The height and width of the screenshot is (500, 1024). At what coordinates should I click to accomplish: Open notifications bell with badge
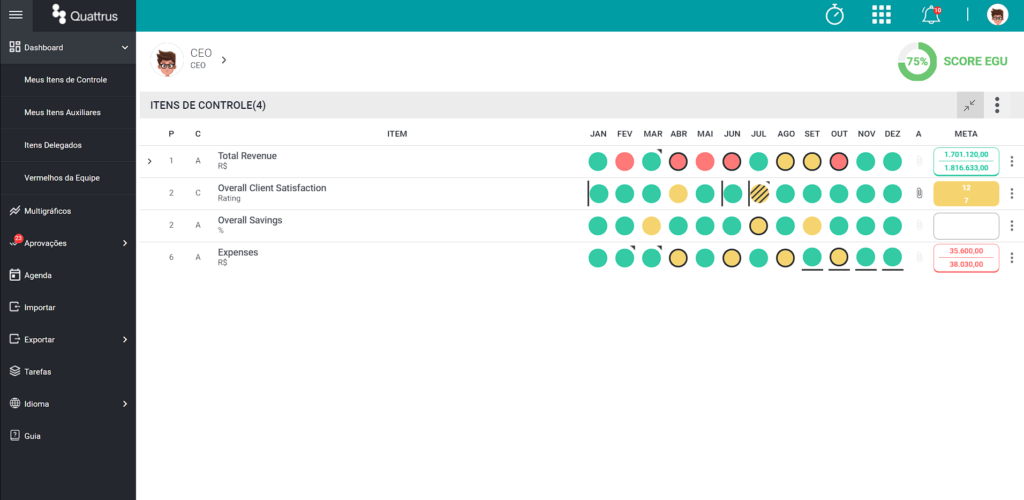pyautogui.click(x=931, y=14)
